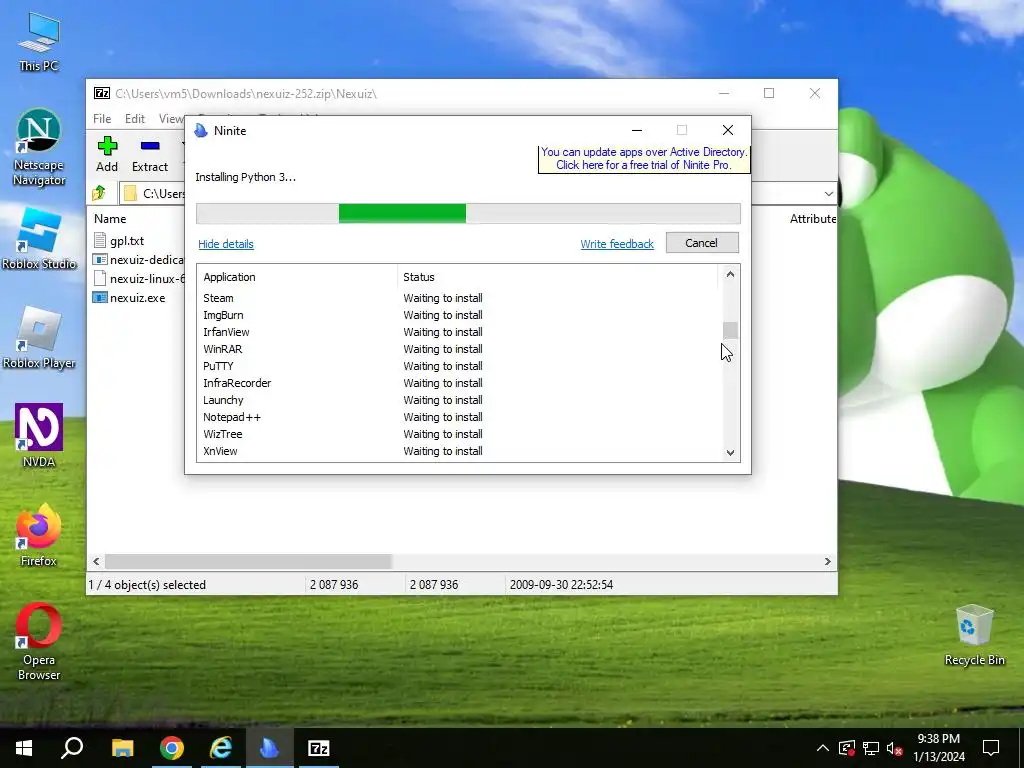Maximize the 7-Zip window
1024x768 pixels.
click(769, 93)
